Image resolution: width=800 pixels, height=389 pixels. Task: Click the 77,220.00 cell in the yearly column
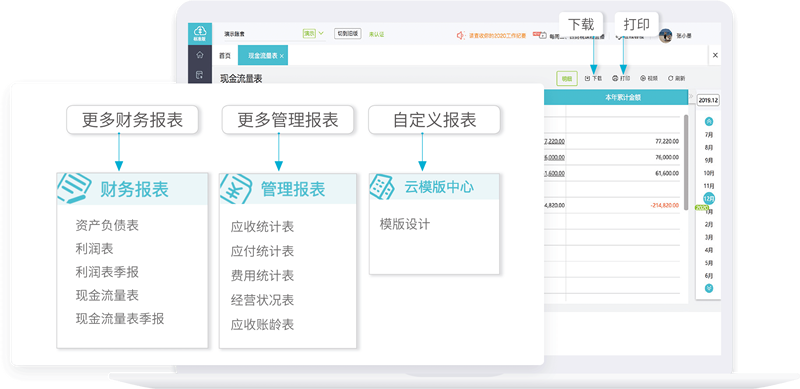[x=667, y=141]
